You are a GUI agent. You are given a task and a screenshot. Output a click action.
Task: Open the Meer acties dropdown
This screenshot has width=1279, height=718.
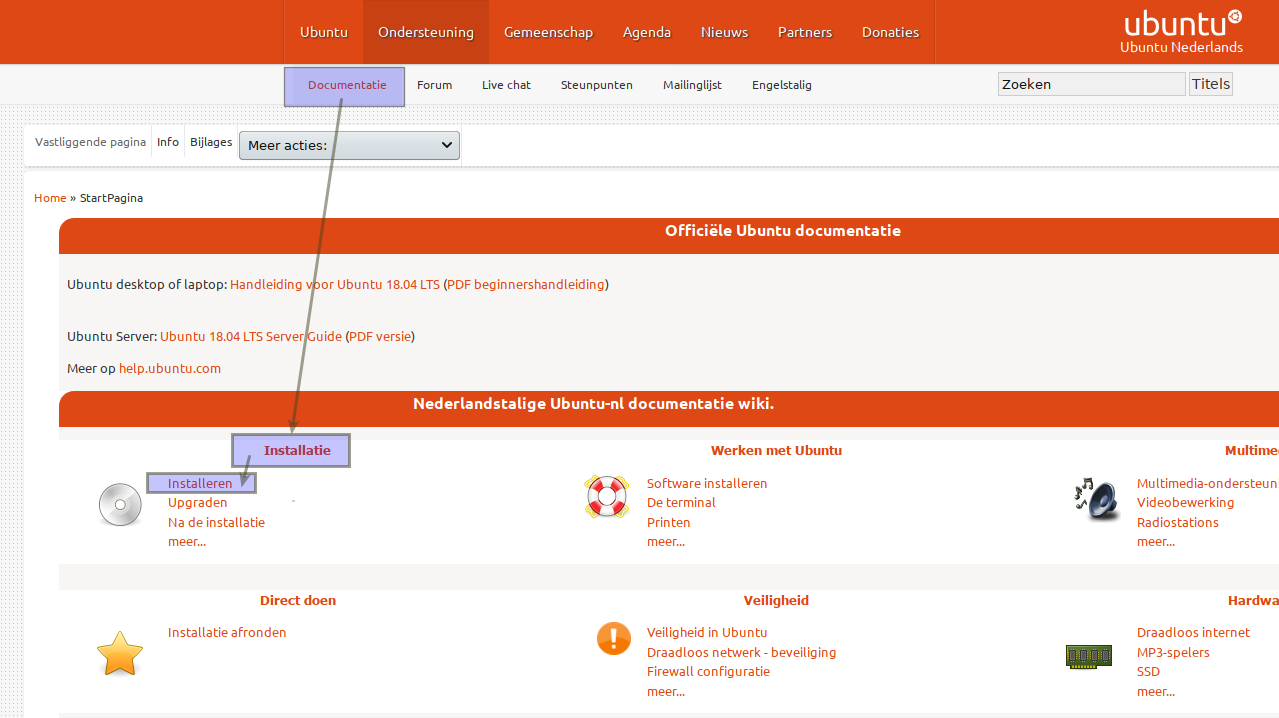[349, 145]
